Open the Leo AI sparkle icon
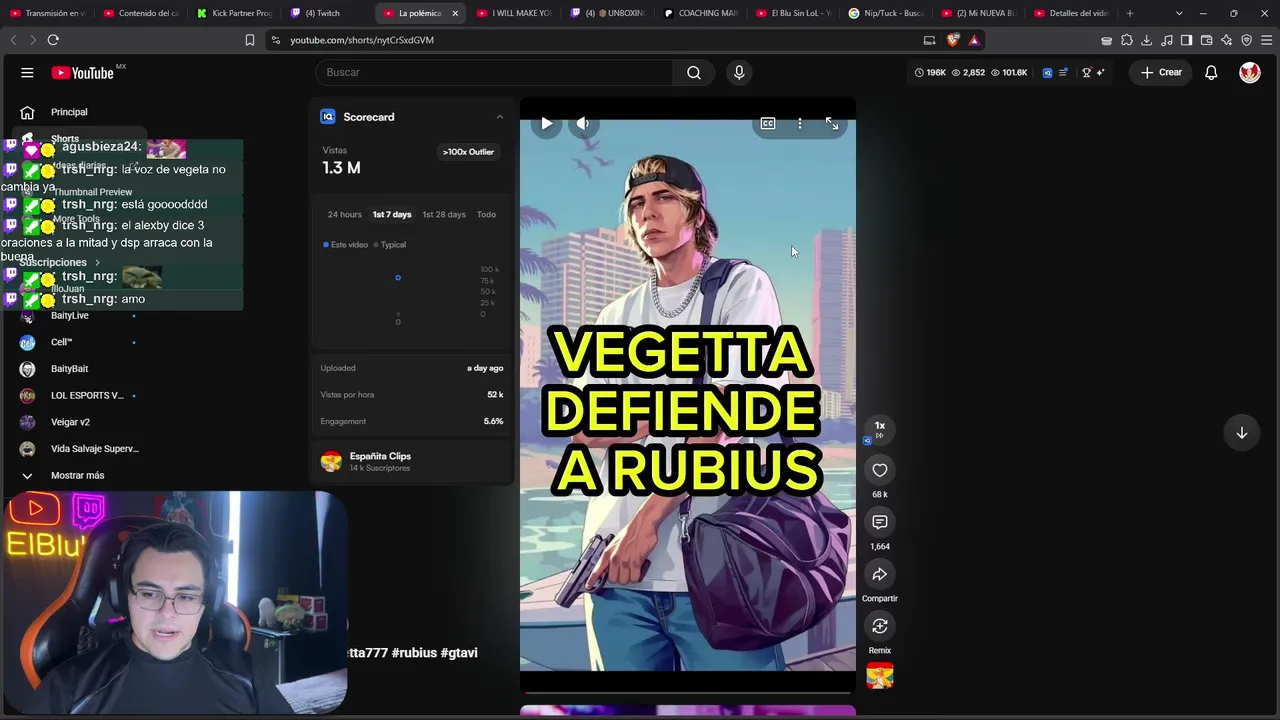This screenshot has height=720, width=1280. coord(1226,40)
